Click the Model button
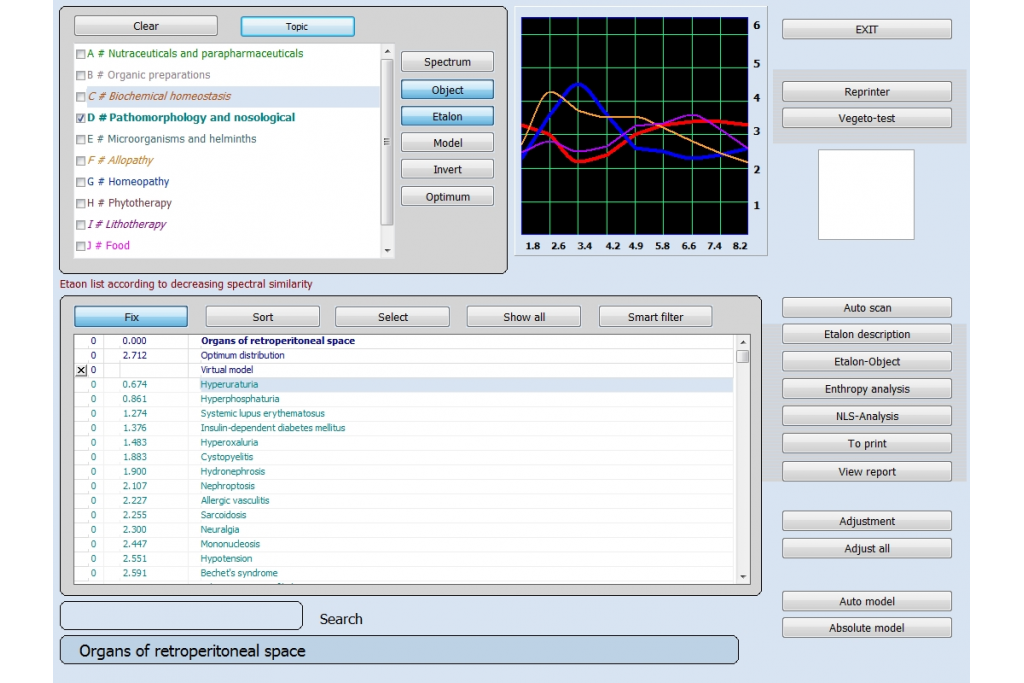The height and width of the screenshot is (683, 1024). pyautogui.click(x=447, y=142)
